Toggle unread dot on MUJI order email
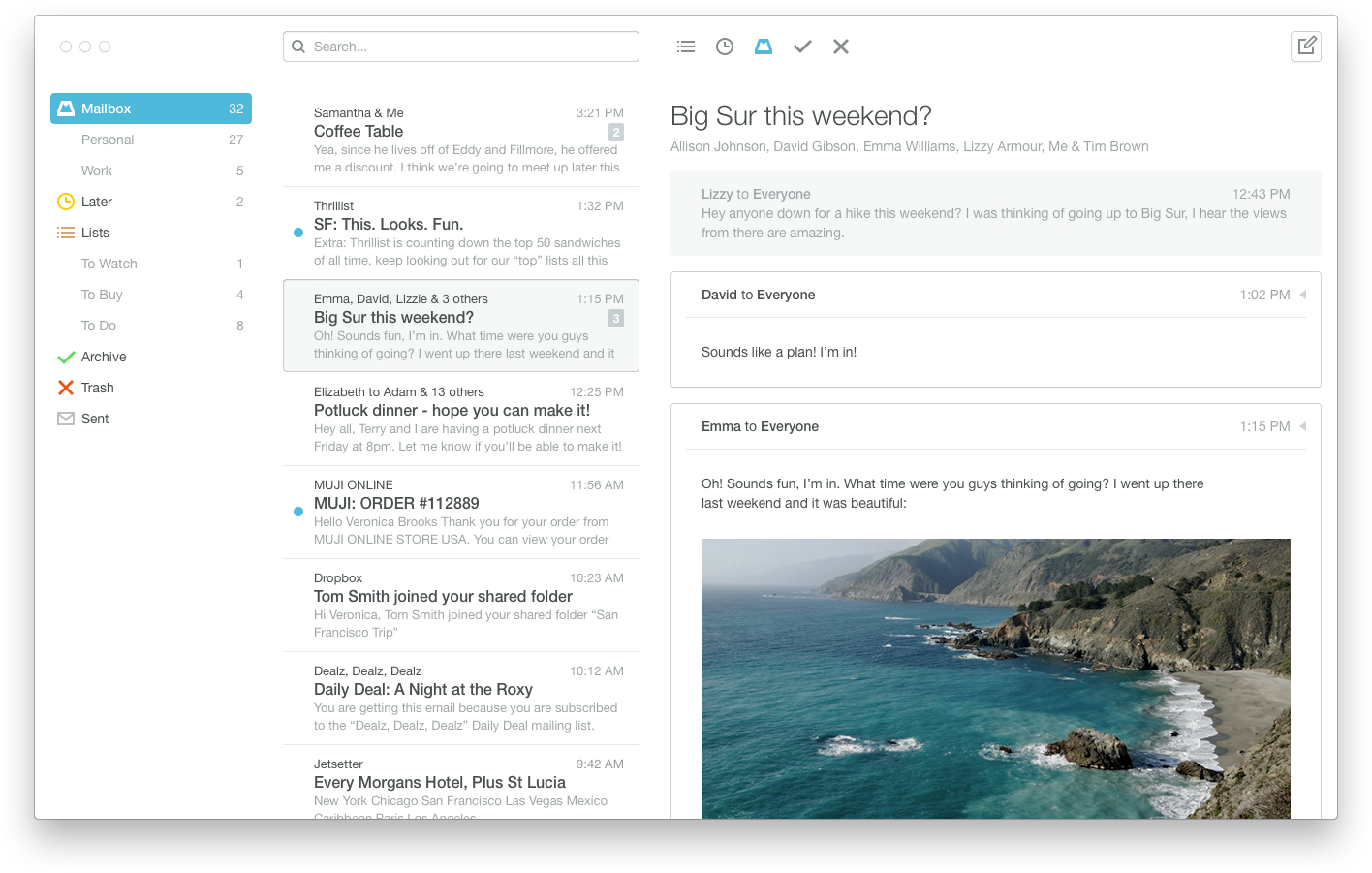 [x=298, y=512]
